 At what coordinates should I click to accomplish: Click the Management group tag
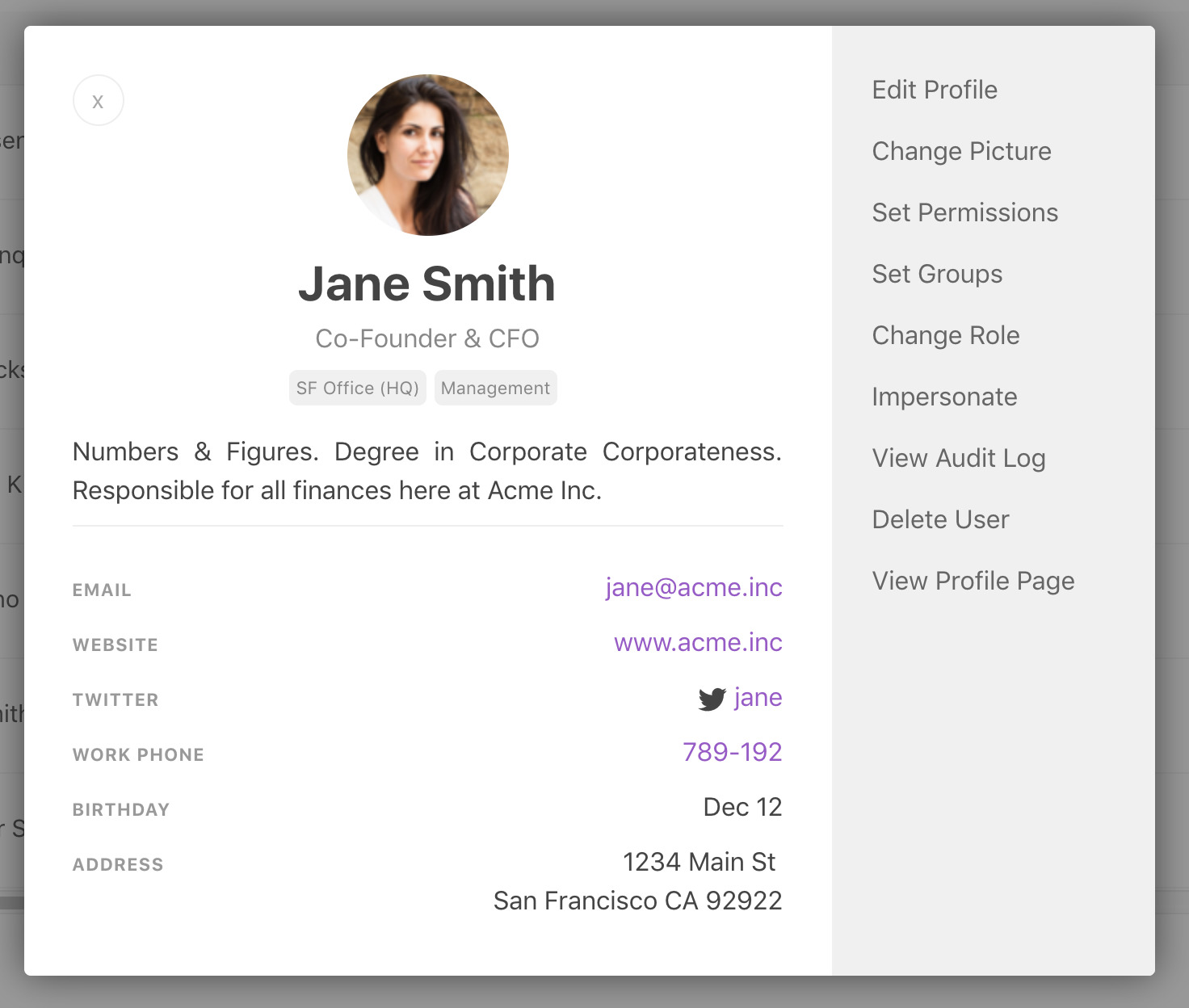click(x=495, y=388)
